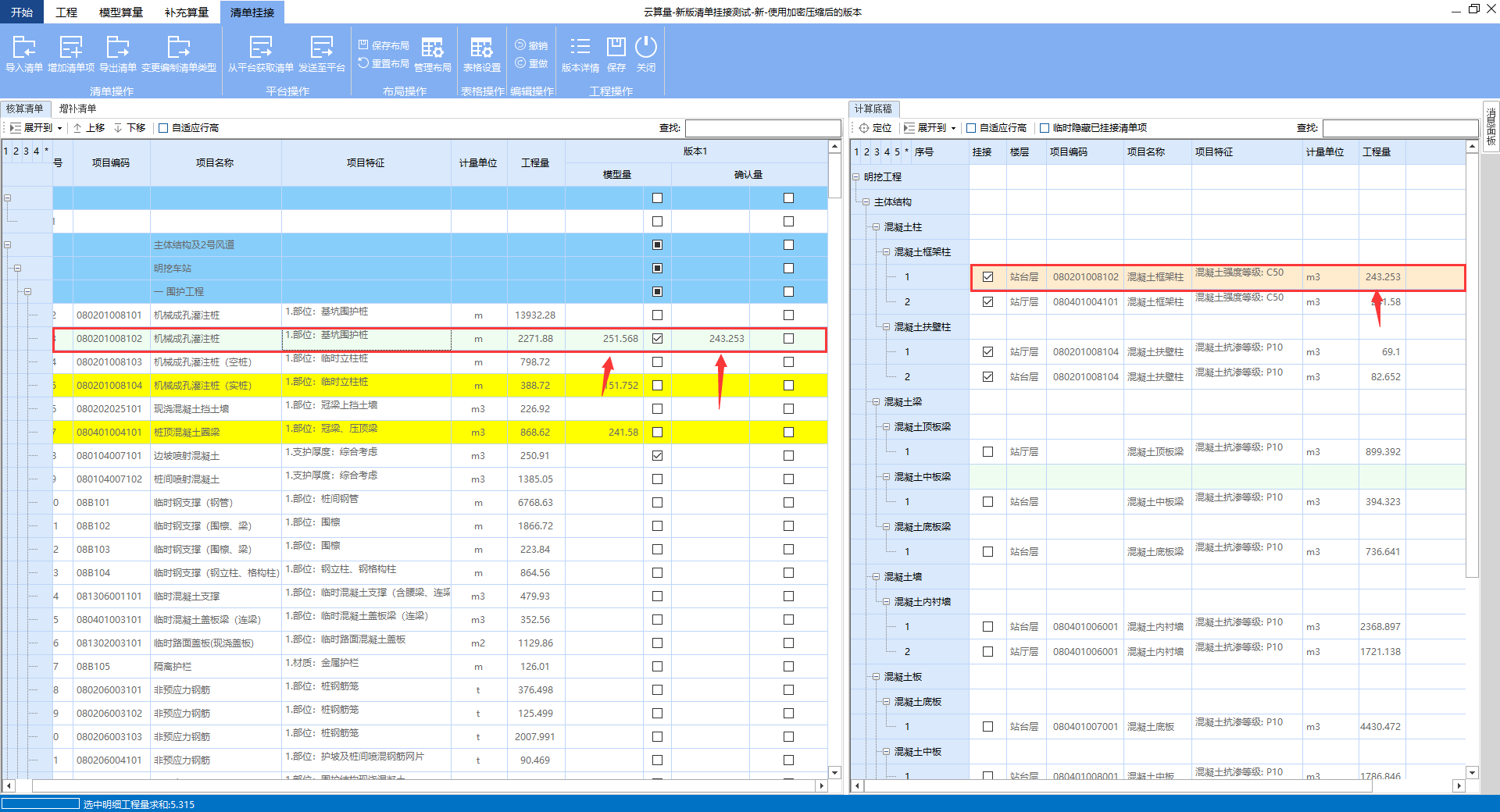The height and width of the screenshot is (812, 1500).
Task: Collapse the 混凝土框架柱 tree node
Action: (886, 251)
